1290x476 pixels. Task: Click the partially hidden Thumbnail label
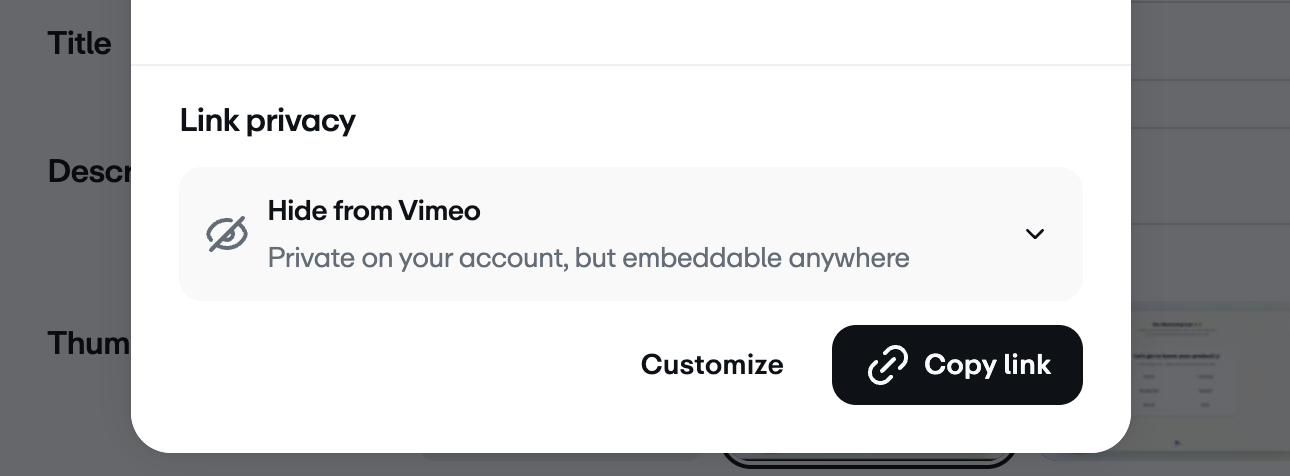[x=89, y=343]
